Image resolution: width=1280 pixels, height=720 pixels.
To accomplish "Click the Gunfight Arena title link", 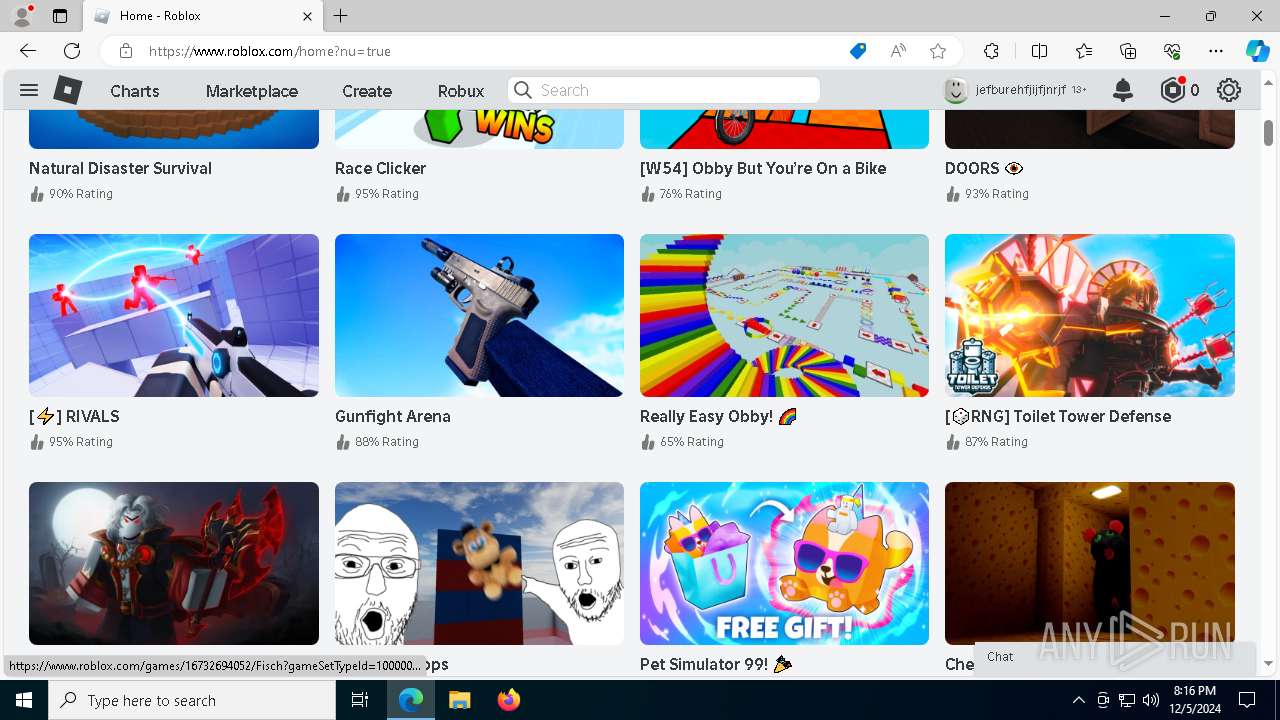I will point(393,416).
